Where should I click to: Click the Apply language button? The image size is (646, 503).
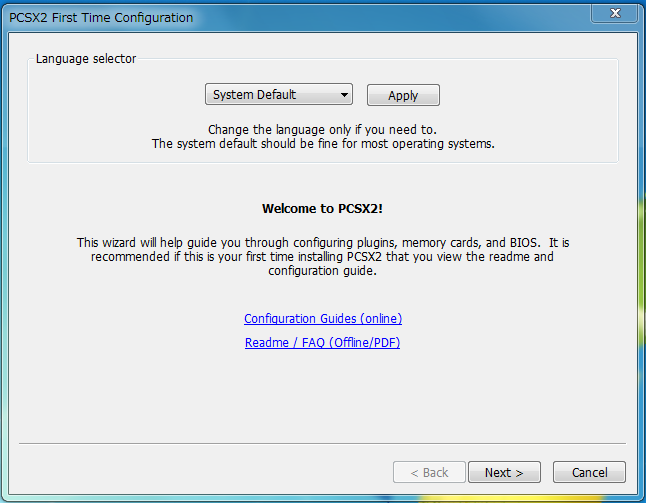coord(403,95)
